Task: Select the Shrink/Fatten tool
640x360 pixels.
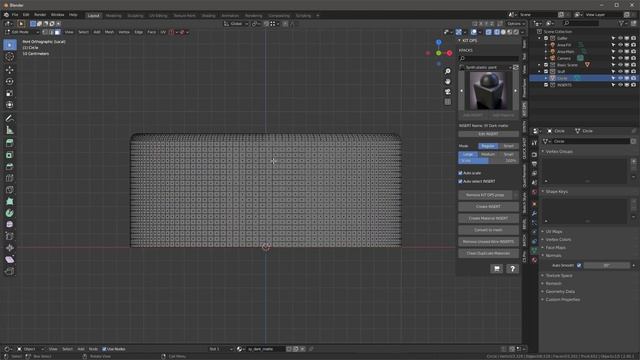Action: pos(9,248)
